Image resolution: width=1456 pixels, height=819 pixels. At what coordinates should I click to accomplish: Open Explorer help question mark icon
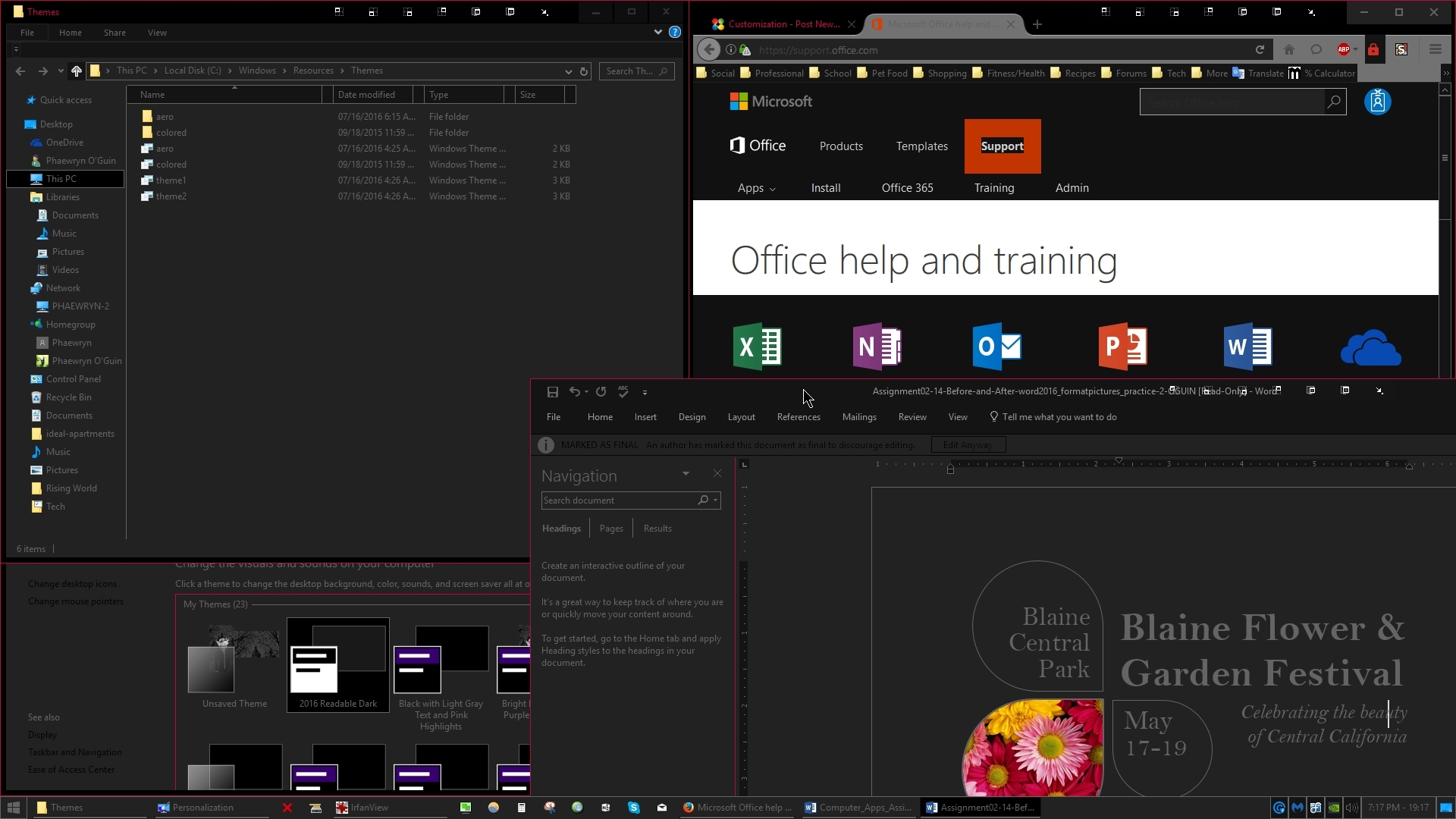coord(675,33)
